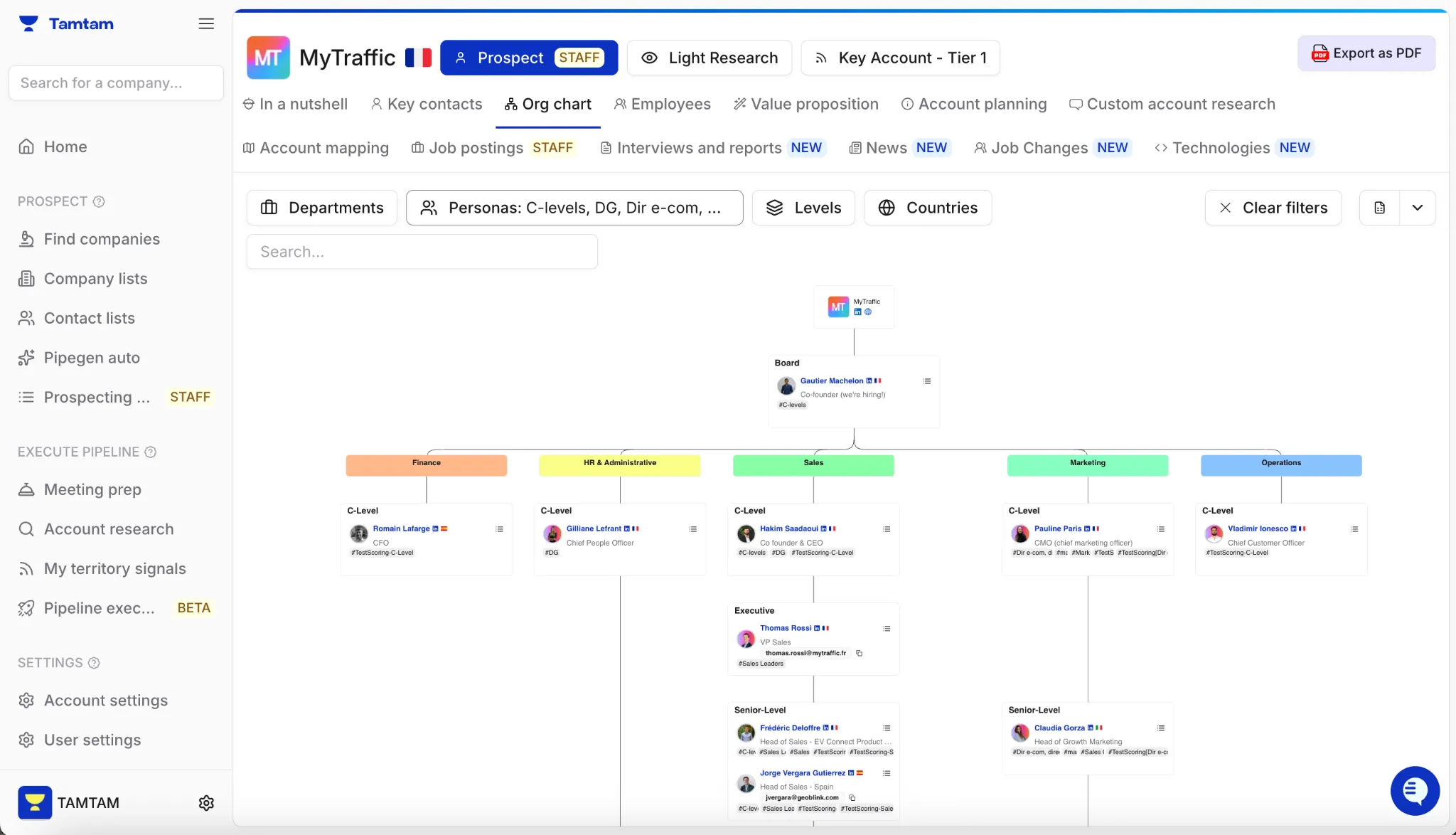The height and width of the screenshot is (835, 1456).
Task: Toggle the Light Research eye button
Action: 709,58
